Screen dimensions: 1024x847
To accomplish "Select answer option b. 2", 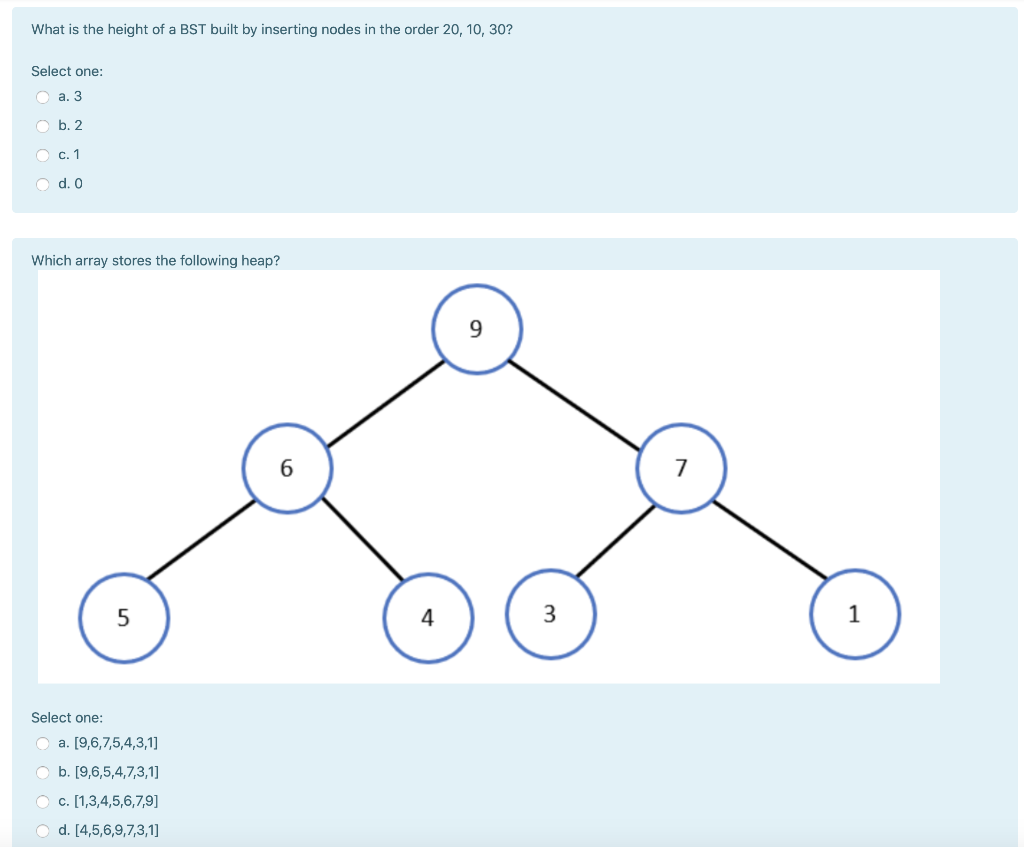I will point(43,125).
